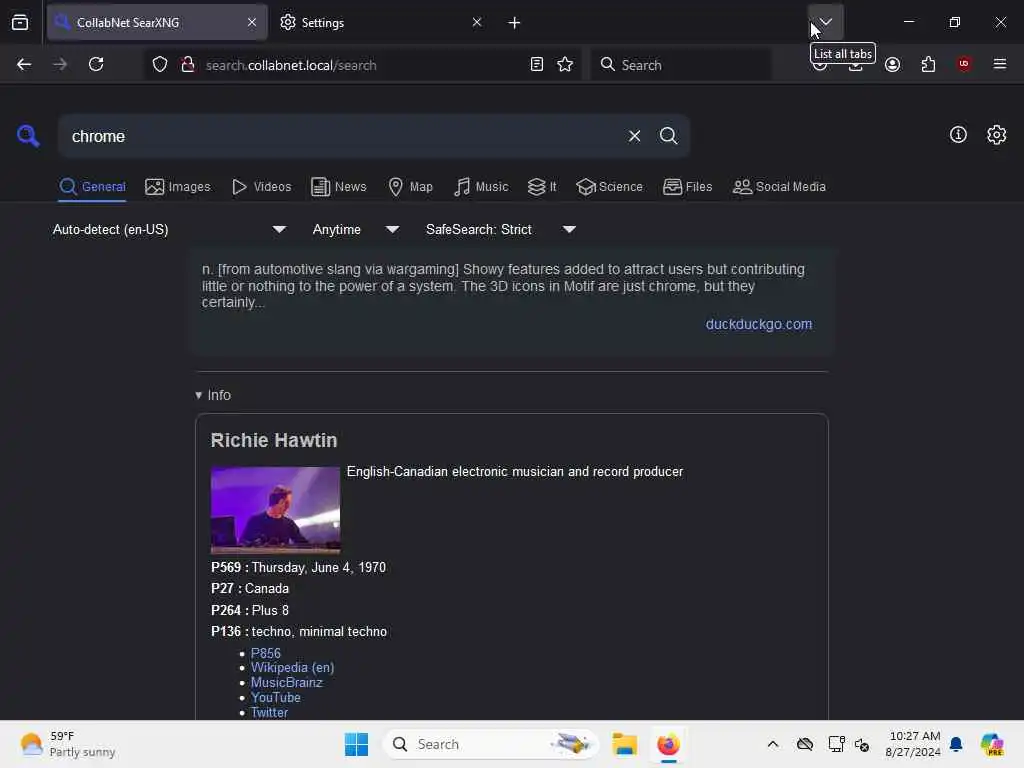Select the News category
1024x768 pixels.
tap(339, 187)
